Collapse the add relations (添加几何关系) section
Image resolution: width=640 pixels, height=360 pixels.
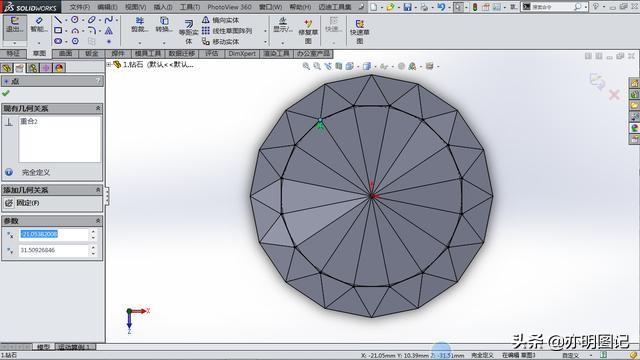point(98,190)
